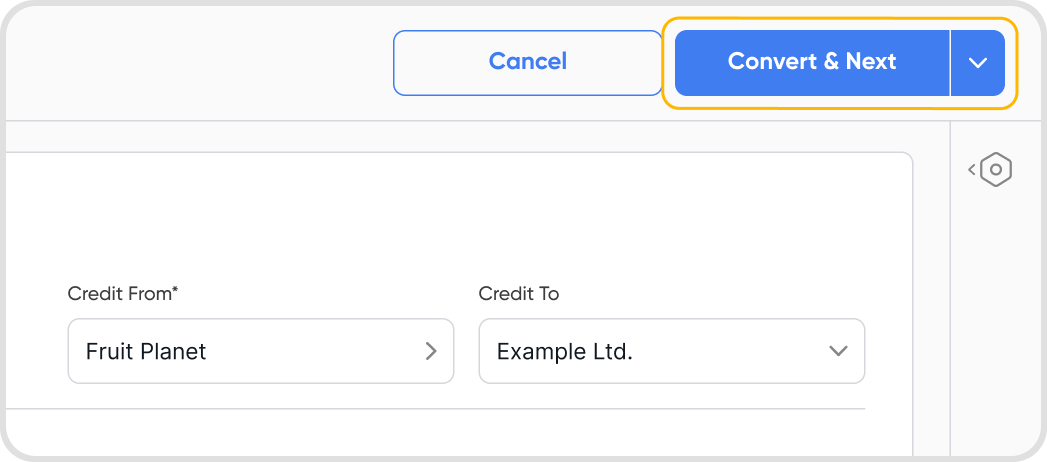
Task: Click the blank form area above Credit To
Action: pos(671,220)
